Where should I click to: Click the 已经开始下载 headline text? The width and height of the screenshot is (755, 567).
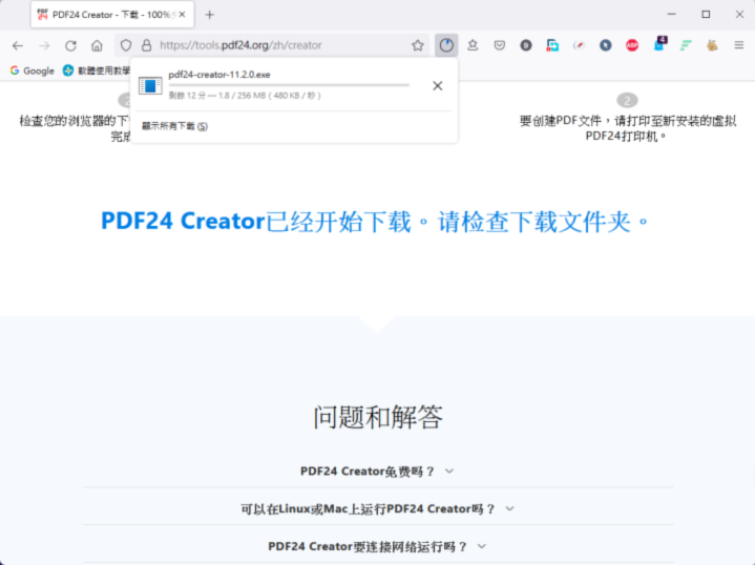[375, 221]
